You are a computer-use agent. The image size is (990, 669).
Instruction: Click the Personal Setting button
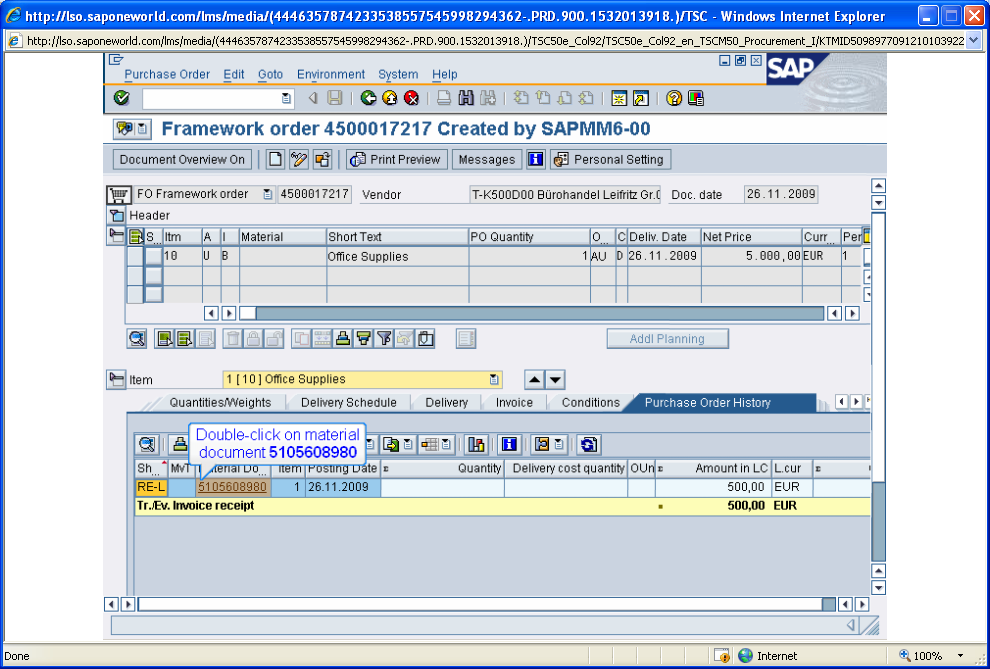[x=610, y=160]
